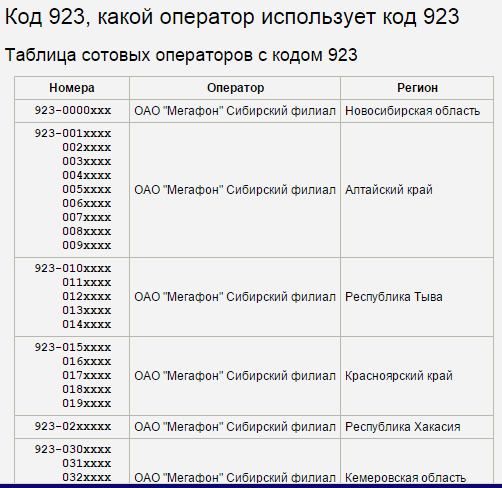The image size is (502, 488).
Task: Click region 'Кемеровская область'
Action: point(405,478)
